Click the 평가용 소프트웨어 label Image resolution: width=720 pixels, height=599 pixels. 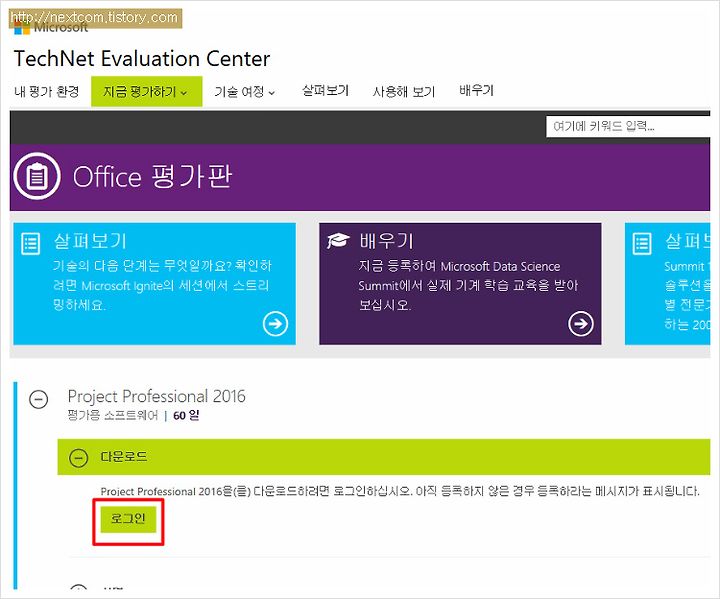pyautogui.click(x=112, y=416)
